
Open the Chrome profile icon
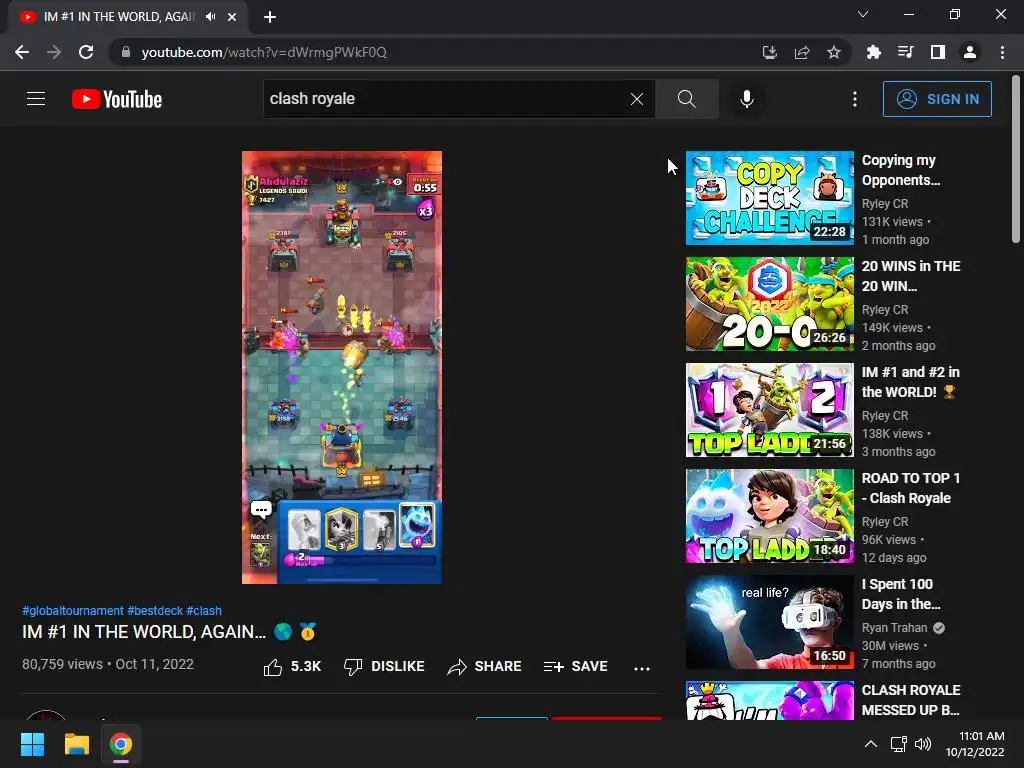970,52
